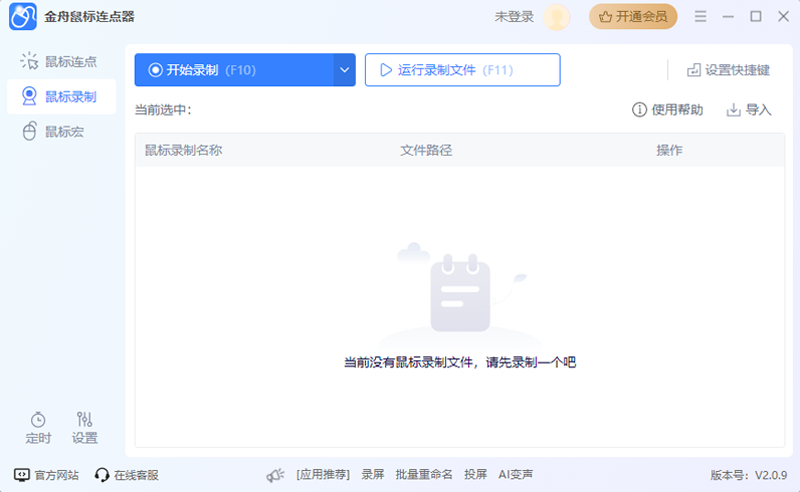Click the user avatar icon

click(x=557, y=17)
